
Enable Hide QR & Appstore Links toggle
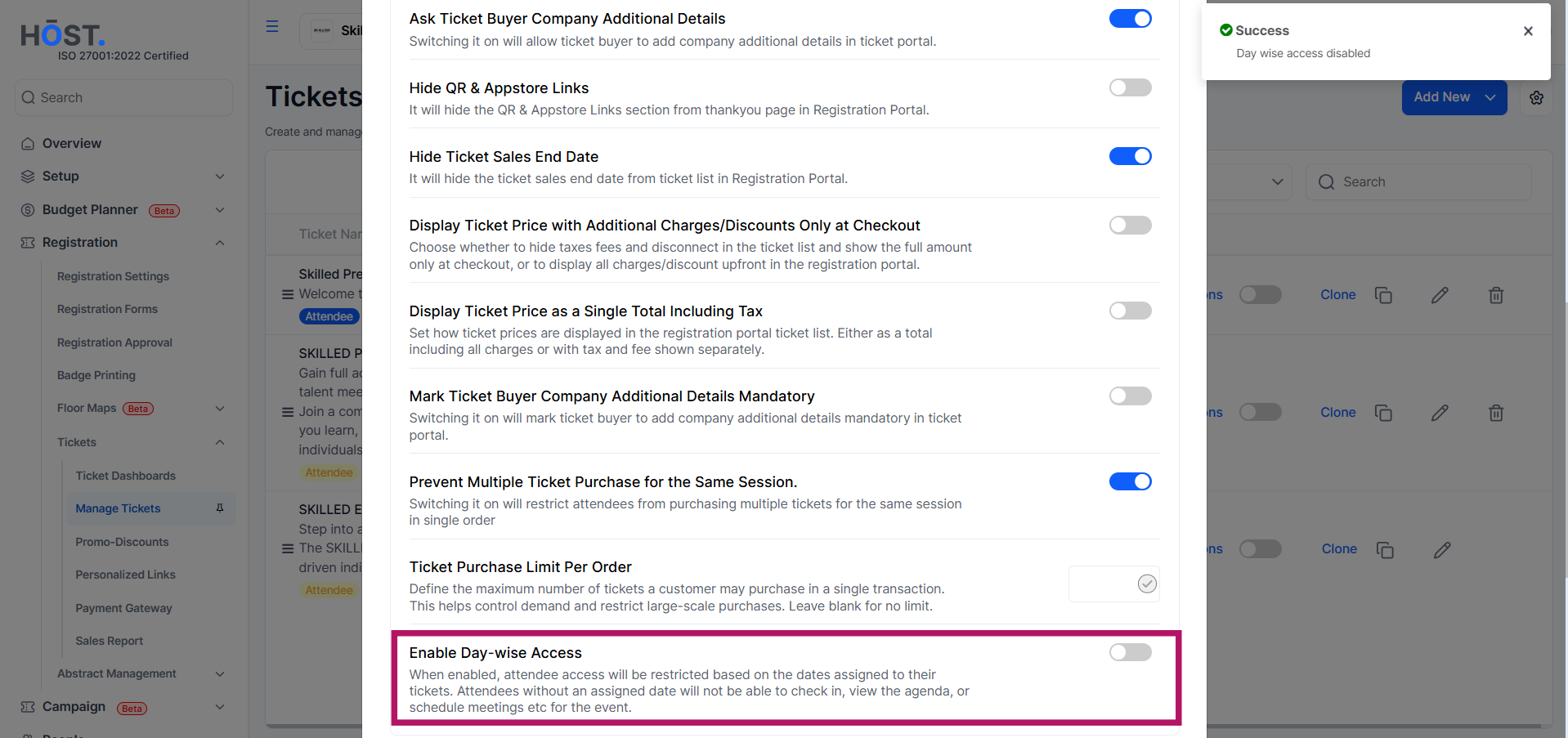[x=1130, y=87]
